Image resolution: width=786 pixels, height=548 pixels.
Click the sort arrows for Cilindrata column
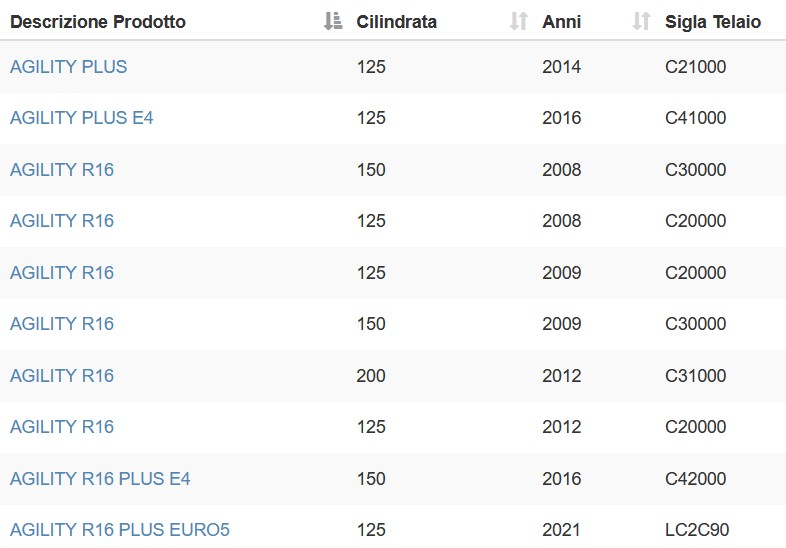tap(519, 21)
